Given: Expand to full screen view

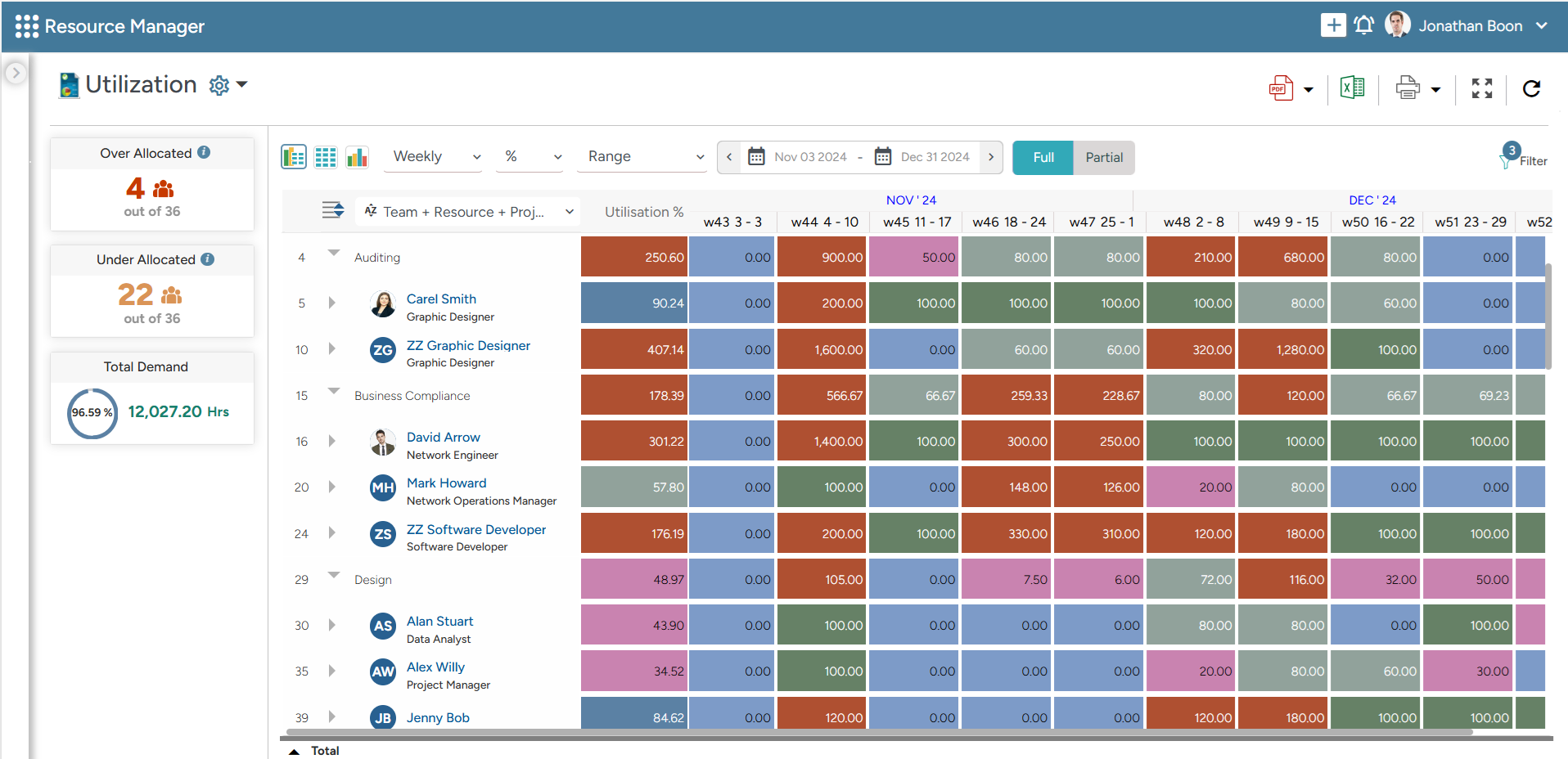Looking at the screenshot, I should 1482,88.
